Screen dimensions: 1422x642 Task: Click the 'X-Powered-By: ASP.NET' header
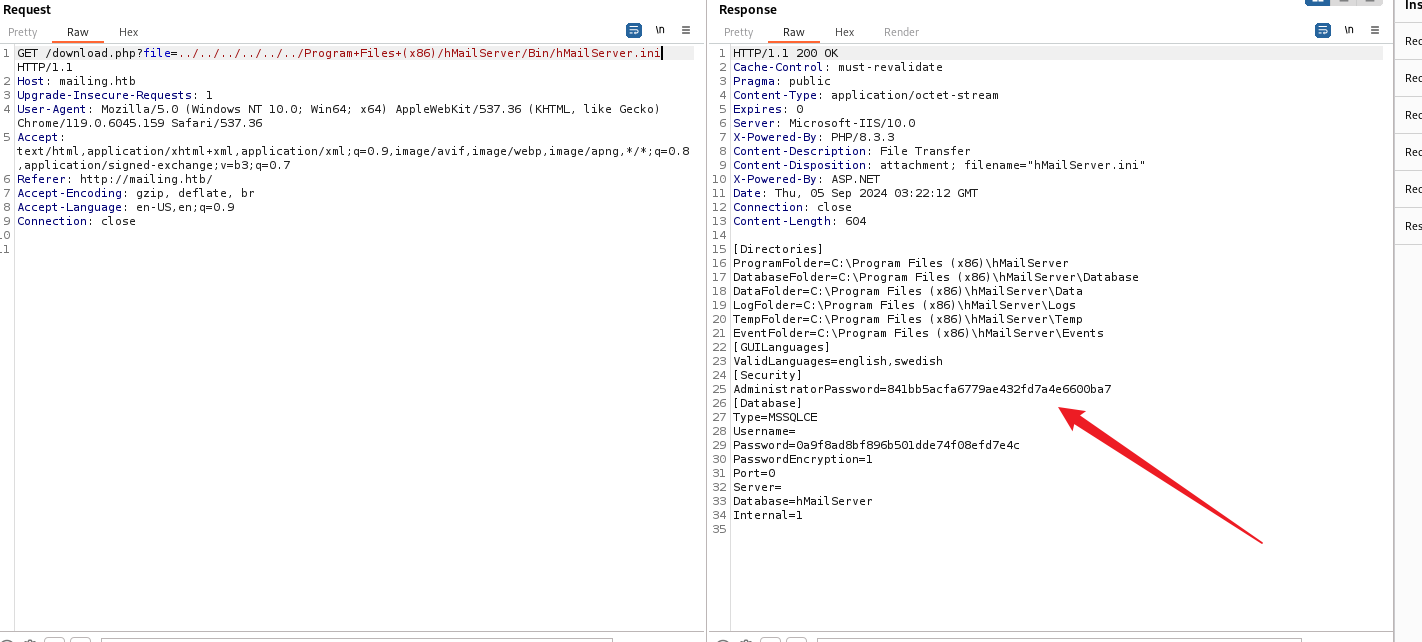(807, 179)
